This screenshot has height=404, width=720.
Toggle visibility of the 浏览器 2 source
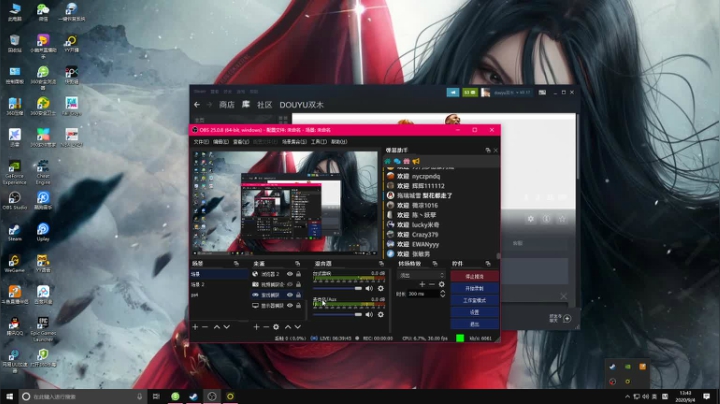coord(290,274)
